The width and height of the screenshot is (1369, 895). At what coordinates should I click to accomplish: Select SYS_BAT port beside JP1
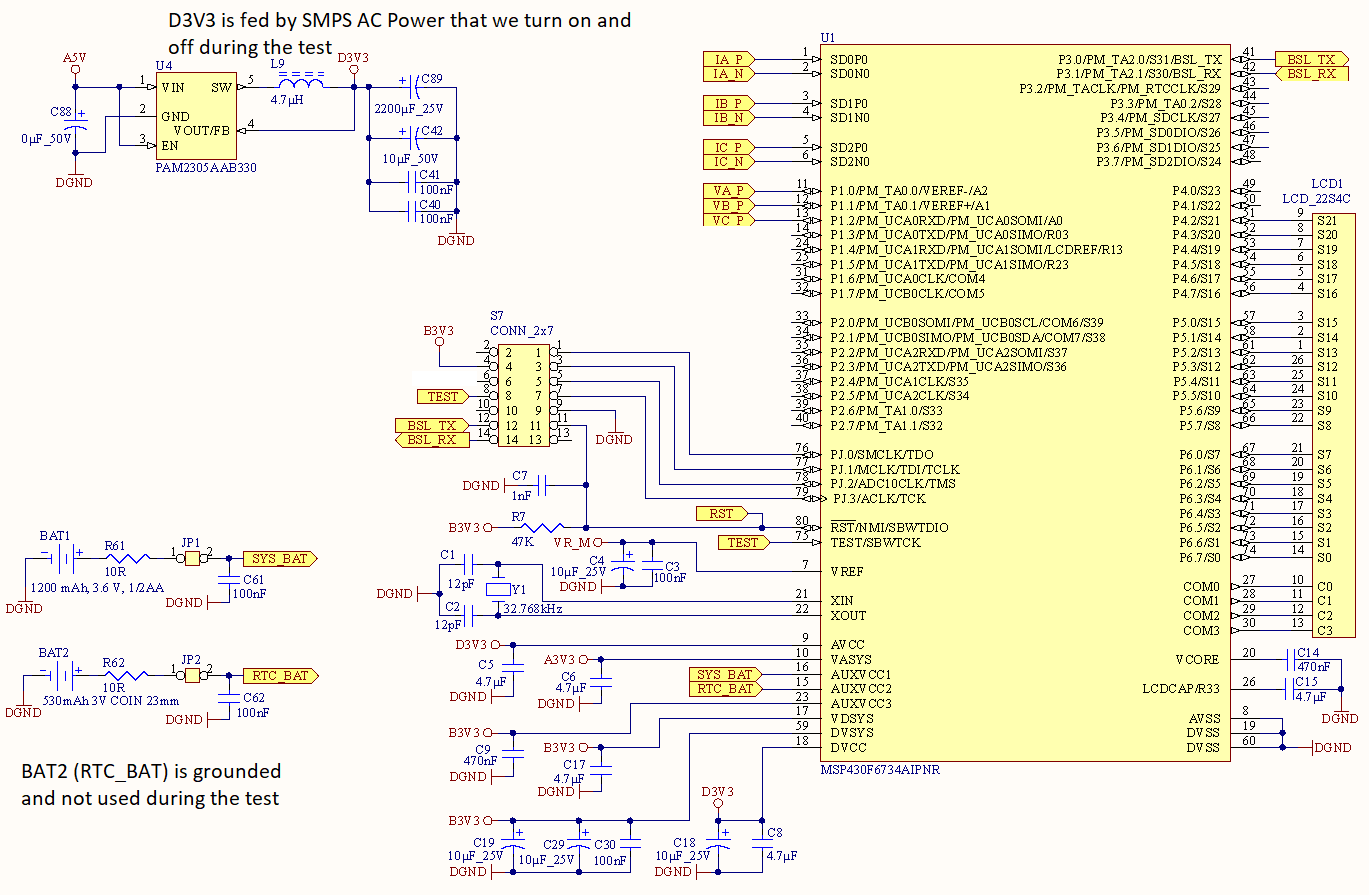(280, 558)
